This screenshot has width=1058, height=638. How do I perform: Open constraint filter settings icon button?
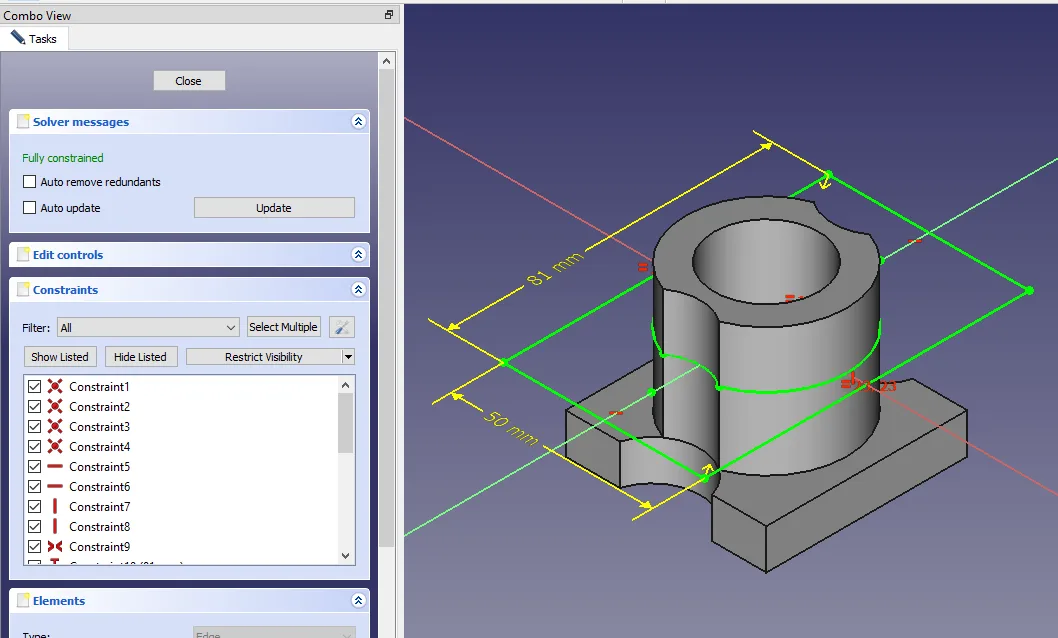click(342, 327)
